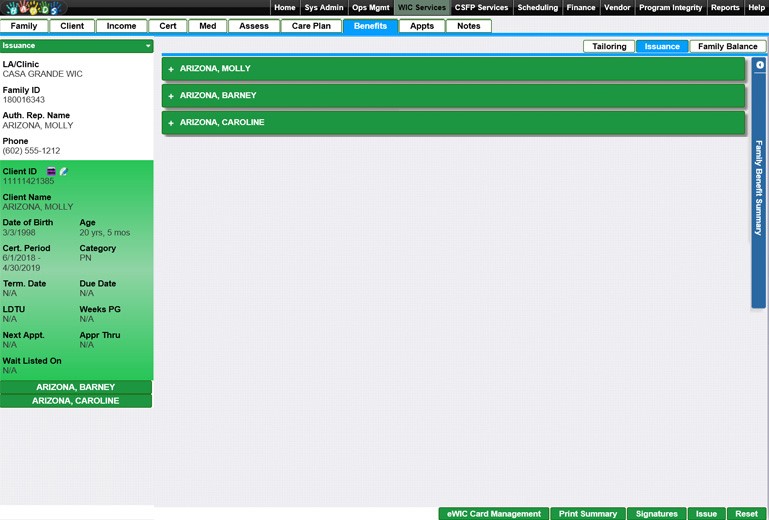Click the pencil edit icon beside Client ID

pos(63,172)
